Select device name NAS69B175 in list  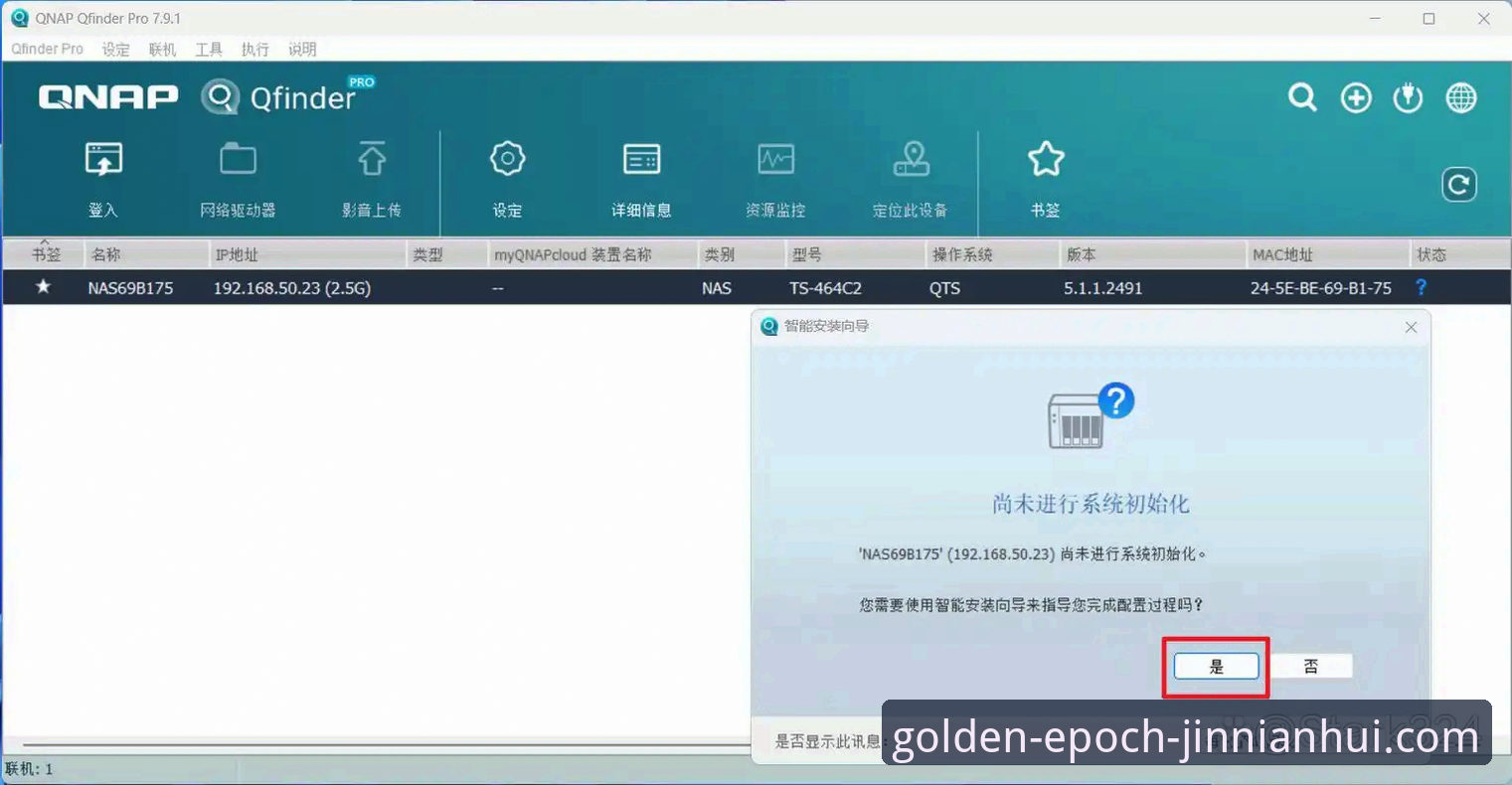pyautogui.click(x=130, y=288)
